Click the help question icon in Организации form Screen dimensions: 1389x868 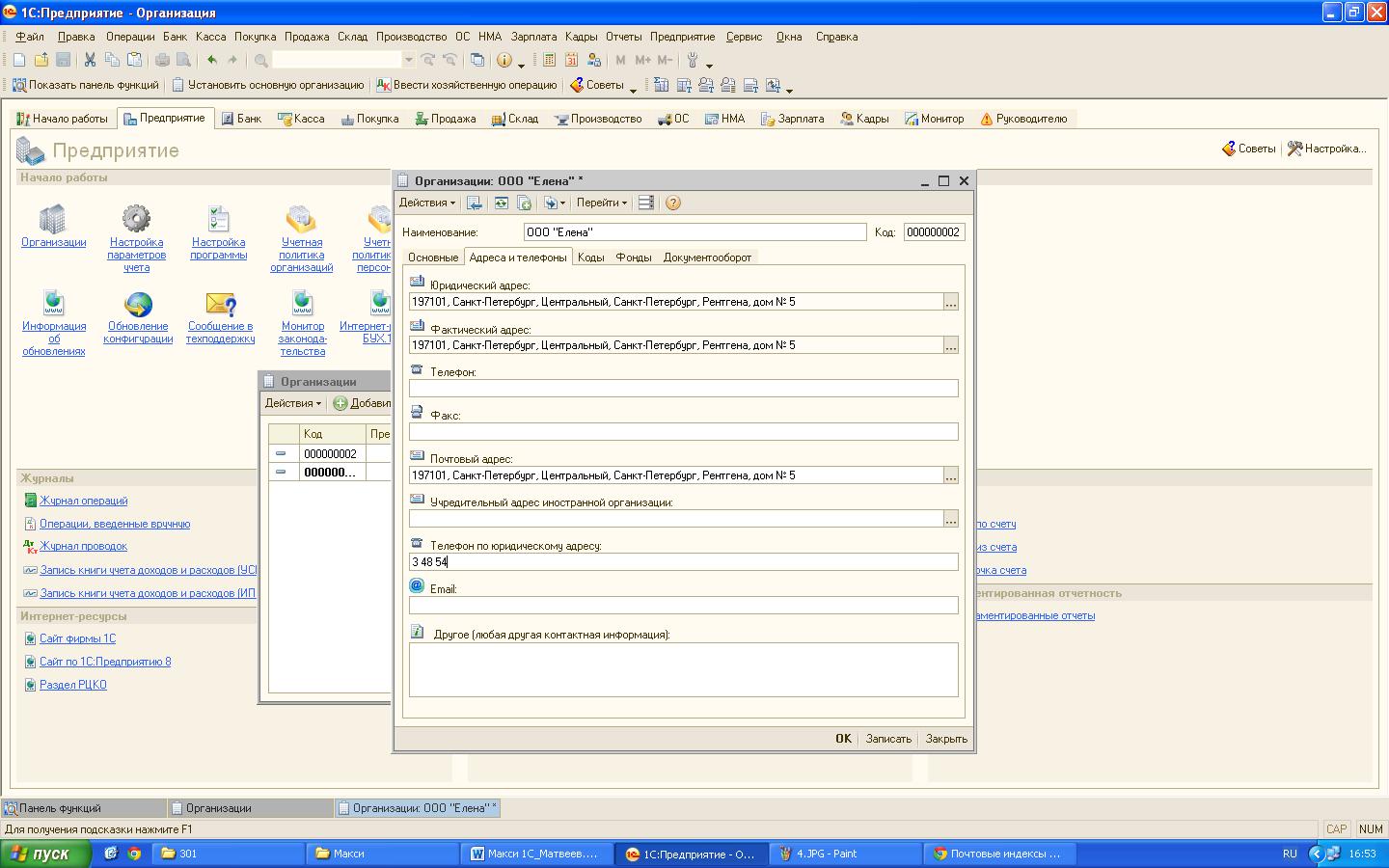(673, 203)
